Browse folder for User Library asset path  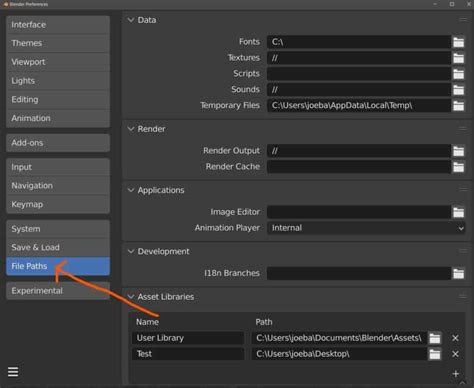point(435,338)
